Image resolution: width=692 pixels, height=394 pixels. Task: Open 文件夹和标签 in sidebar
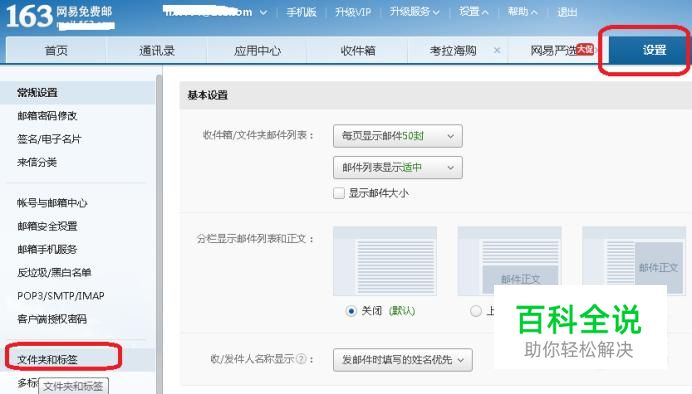(47, 360)
